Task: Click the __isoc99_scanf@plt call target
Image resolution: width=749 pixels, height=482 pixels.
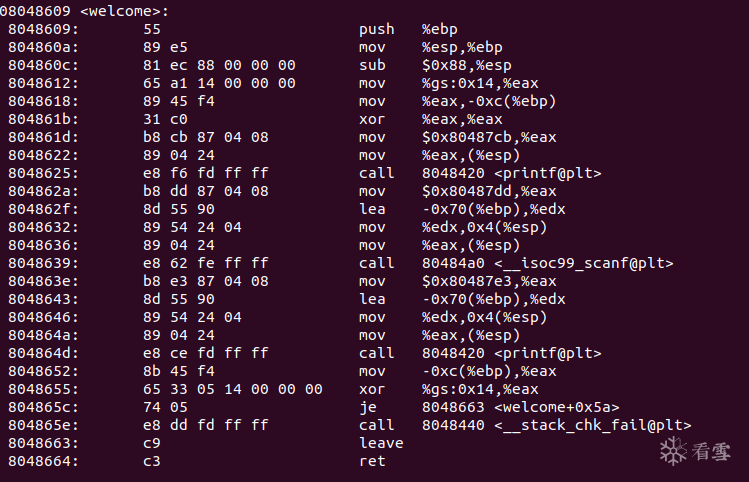Action: coord(547,263)
